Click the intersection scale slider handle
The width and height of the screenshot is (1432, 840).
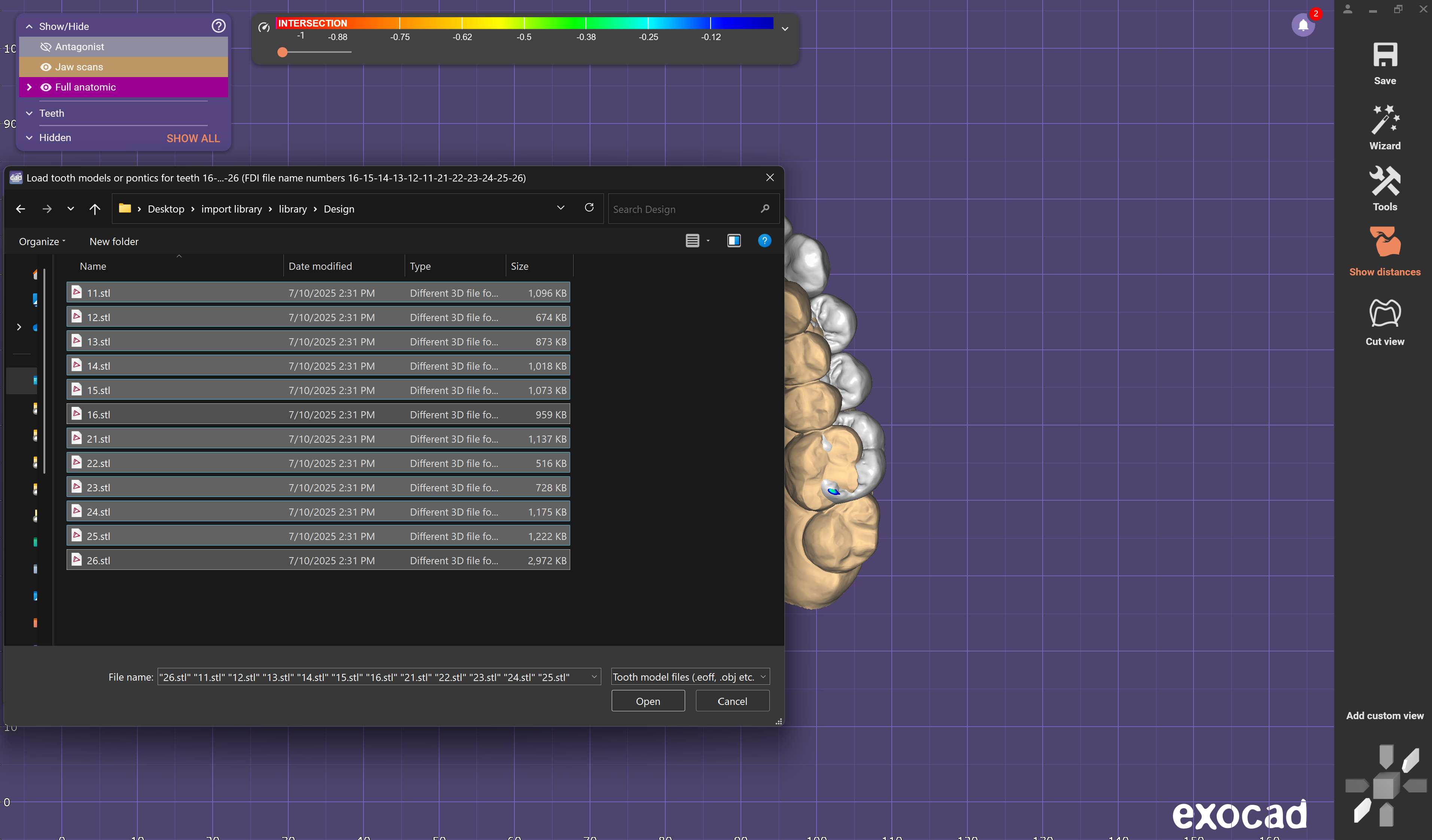click(x=282, y=52)
